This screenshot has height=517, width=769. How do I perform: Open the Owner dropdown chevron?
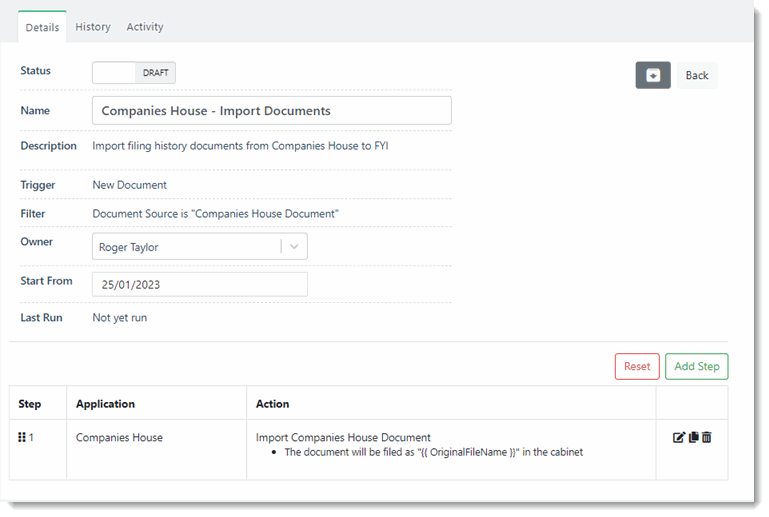point(294,247)
